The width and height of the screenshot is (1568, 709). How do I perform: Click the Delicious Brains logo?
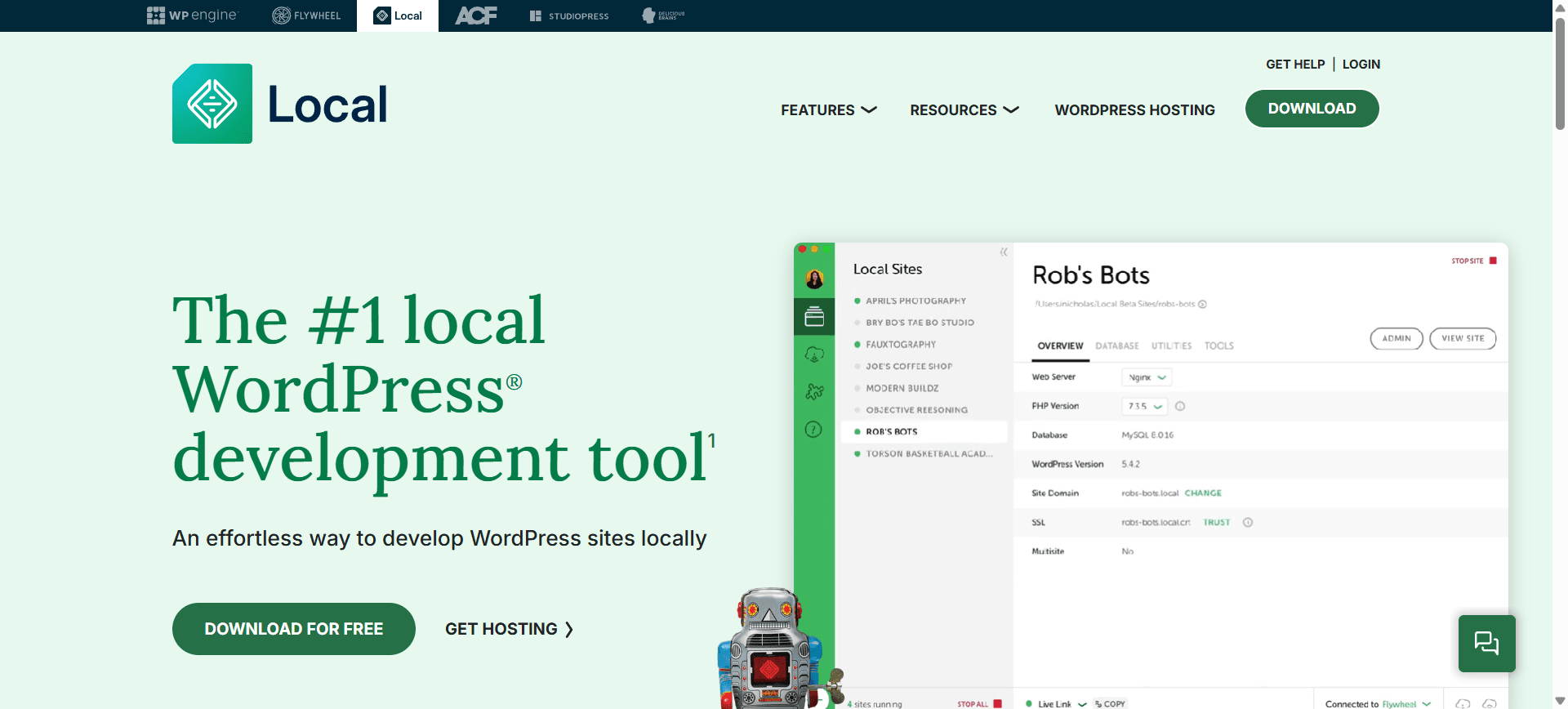coord(663,16)
